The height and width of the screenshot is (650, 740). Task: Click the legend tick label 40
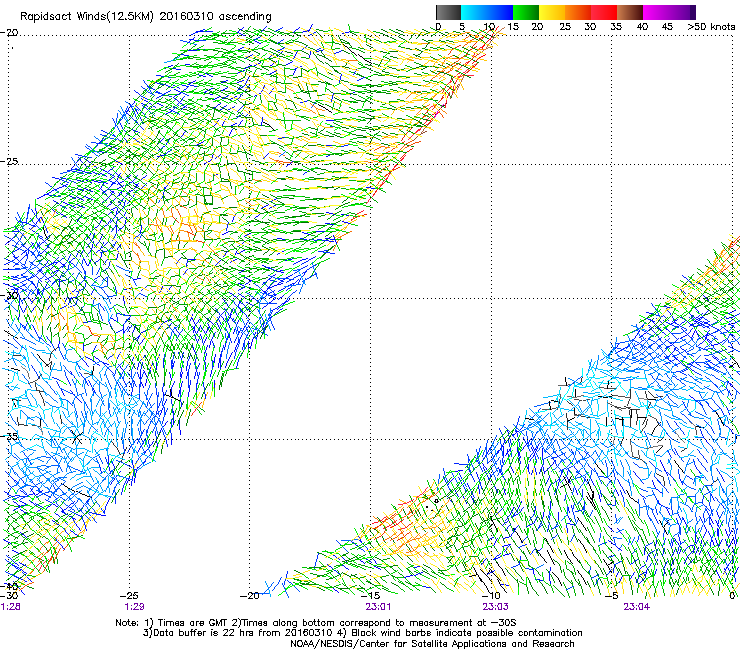[642, 27]
